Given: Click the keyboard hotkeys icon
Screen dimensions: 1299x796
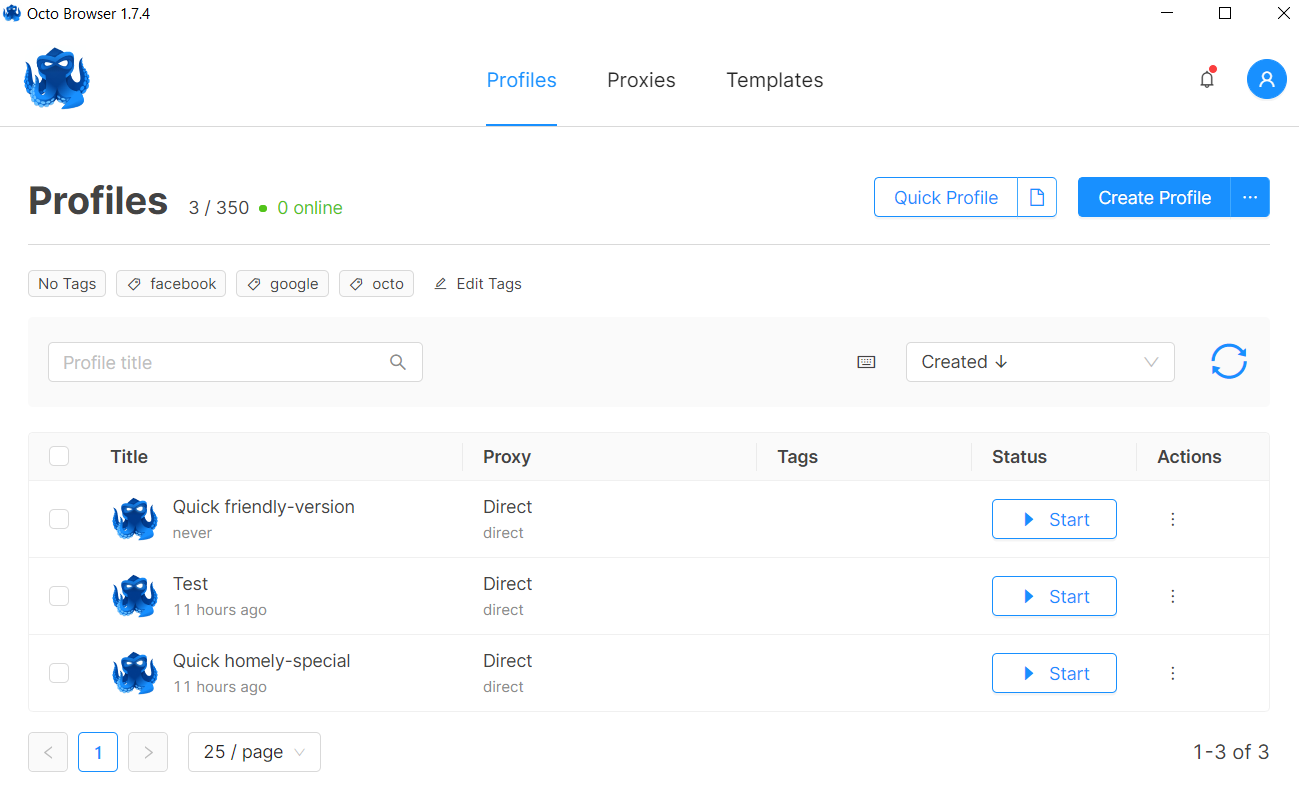Looking at the screenshot, I should [x=866, y=362].
